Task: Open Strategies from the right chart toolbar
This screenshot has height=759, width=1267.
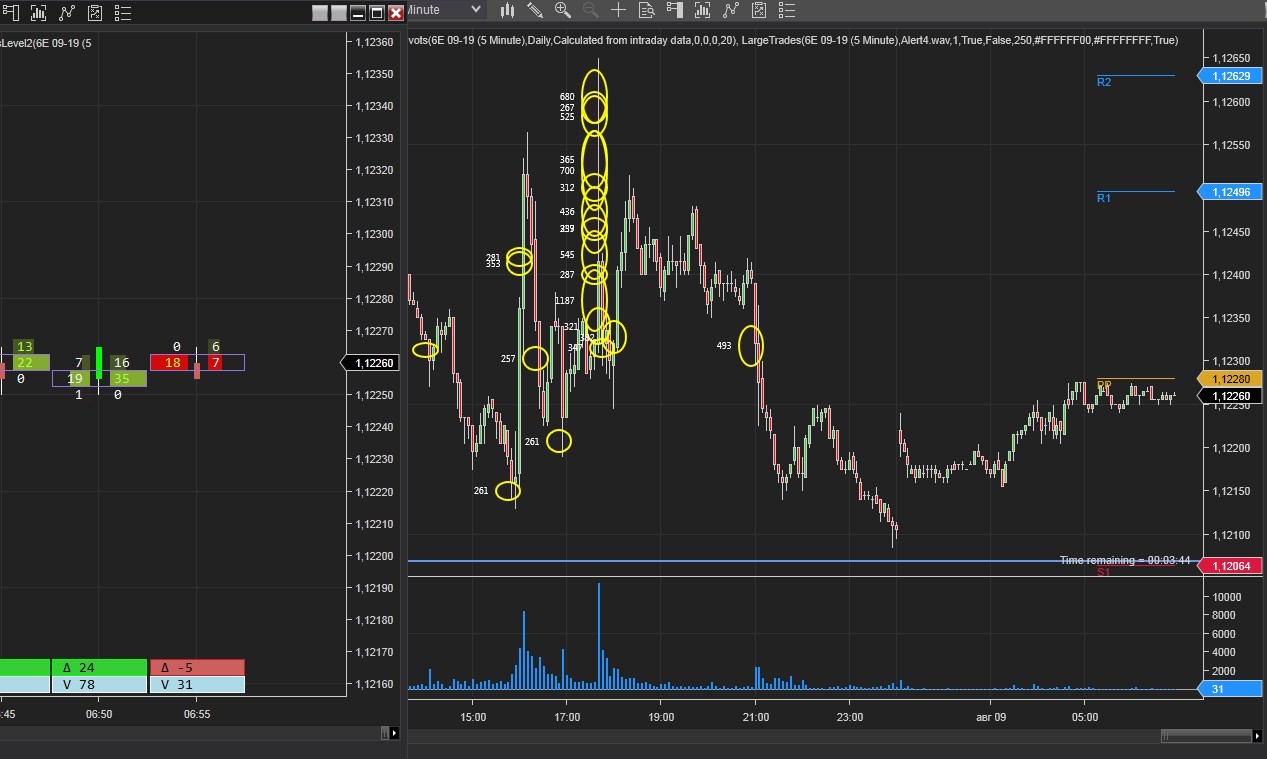Action: [x=731, y=10]
